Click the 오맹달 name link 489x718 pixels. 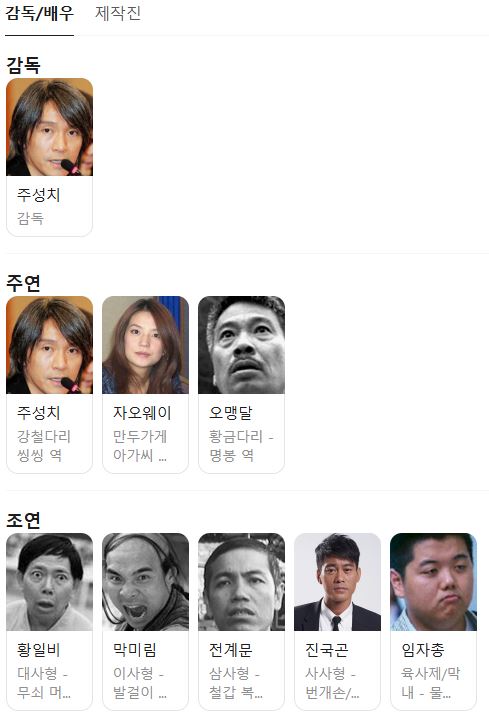(230, 413)
